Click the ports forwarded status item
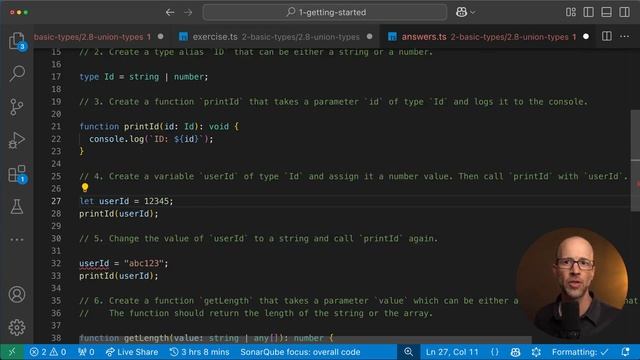The height and width of the screenshot is (360, 640). click(x=86, y=352)
